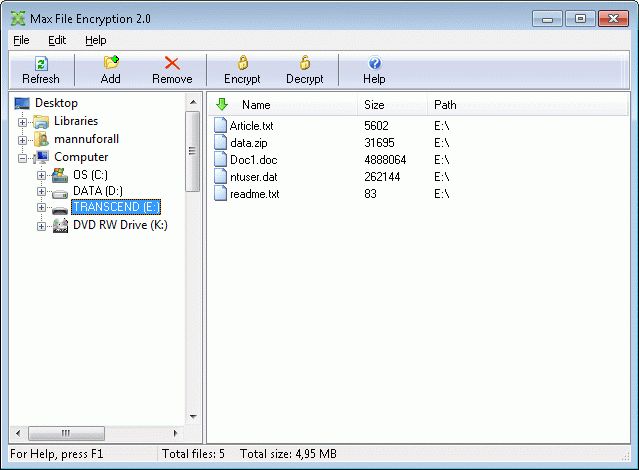Expand the Libraries tree node
This screenshot has width=639, height=470.
point(22,122)
